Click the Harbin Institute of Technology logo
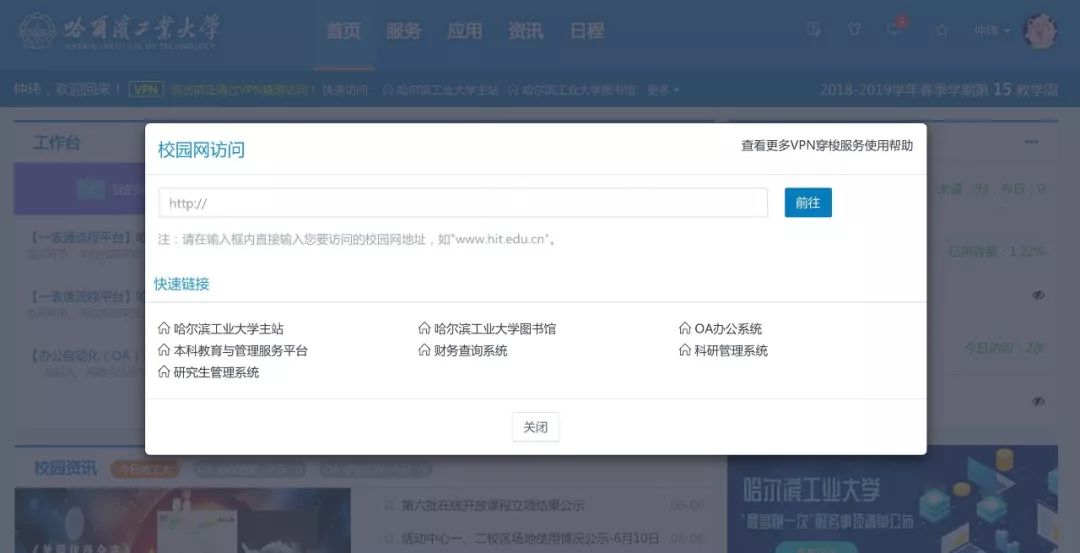 [118, 31]
